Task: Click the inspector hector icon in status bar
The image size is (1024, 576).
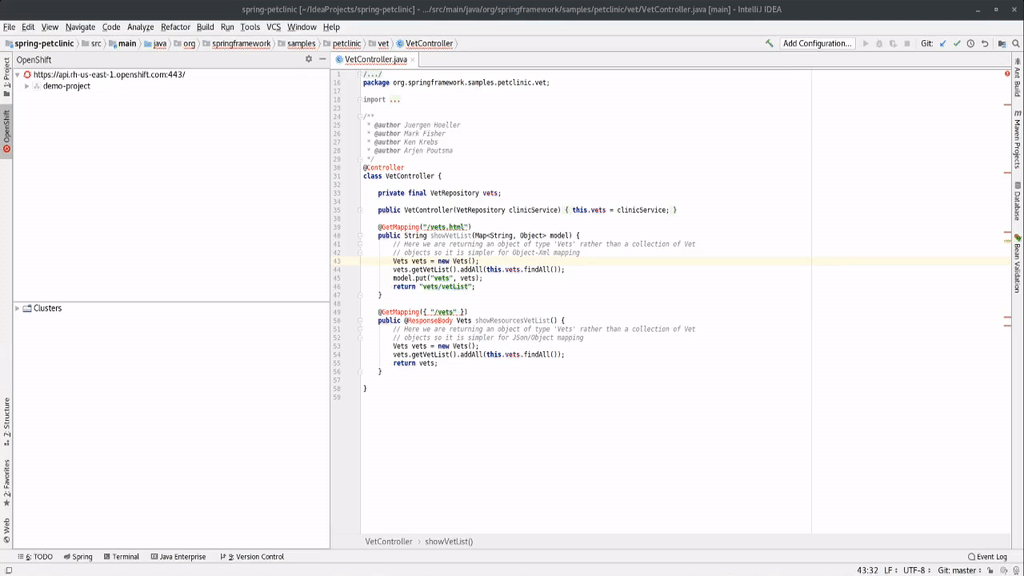Action: (1016, 570)
